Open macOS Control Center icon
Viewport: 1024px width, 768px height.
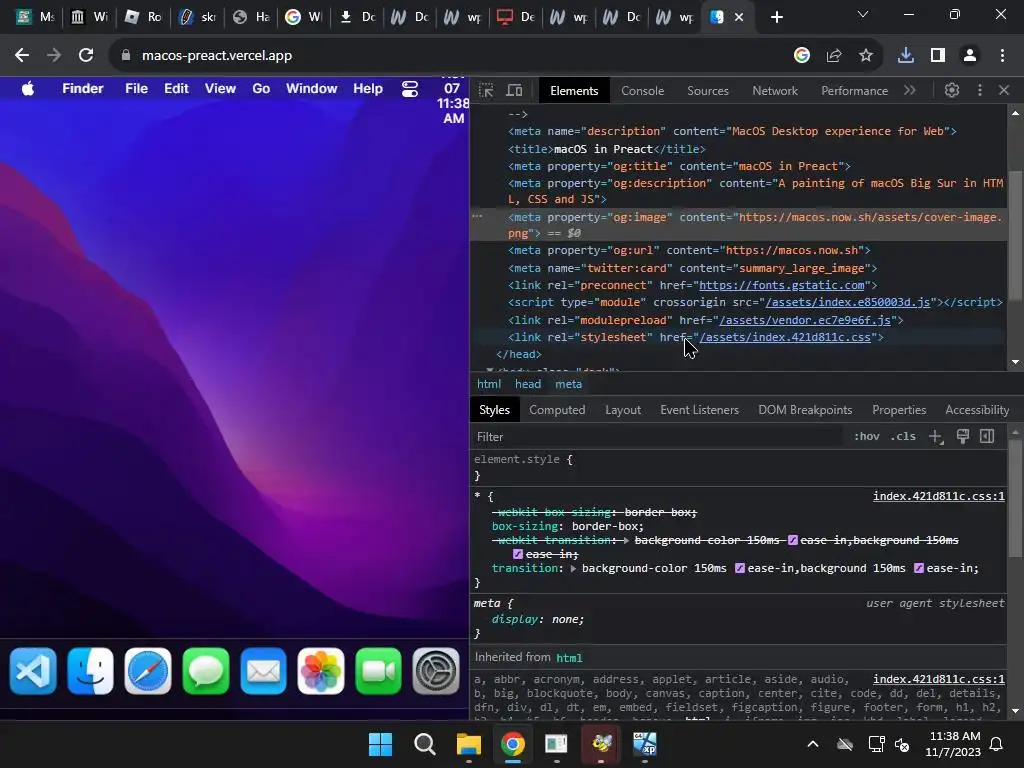point(409,89)
